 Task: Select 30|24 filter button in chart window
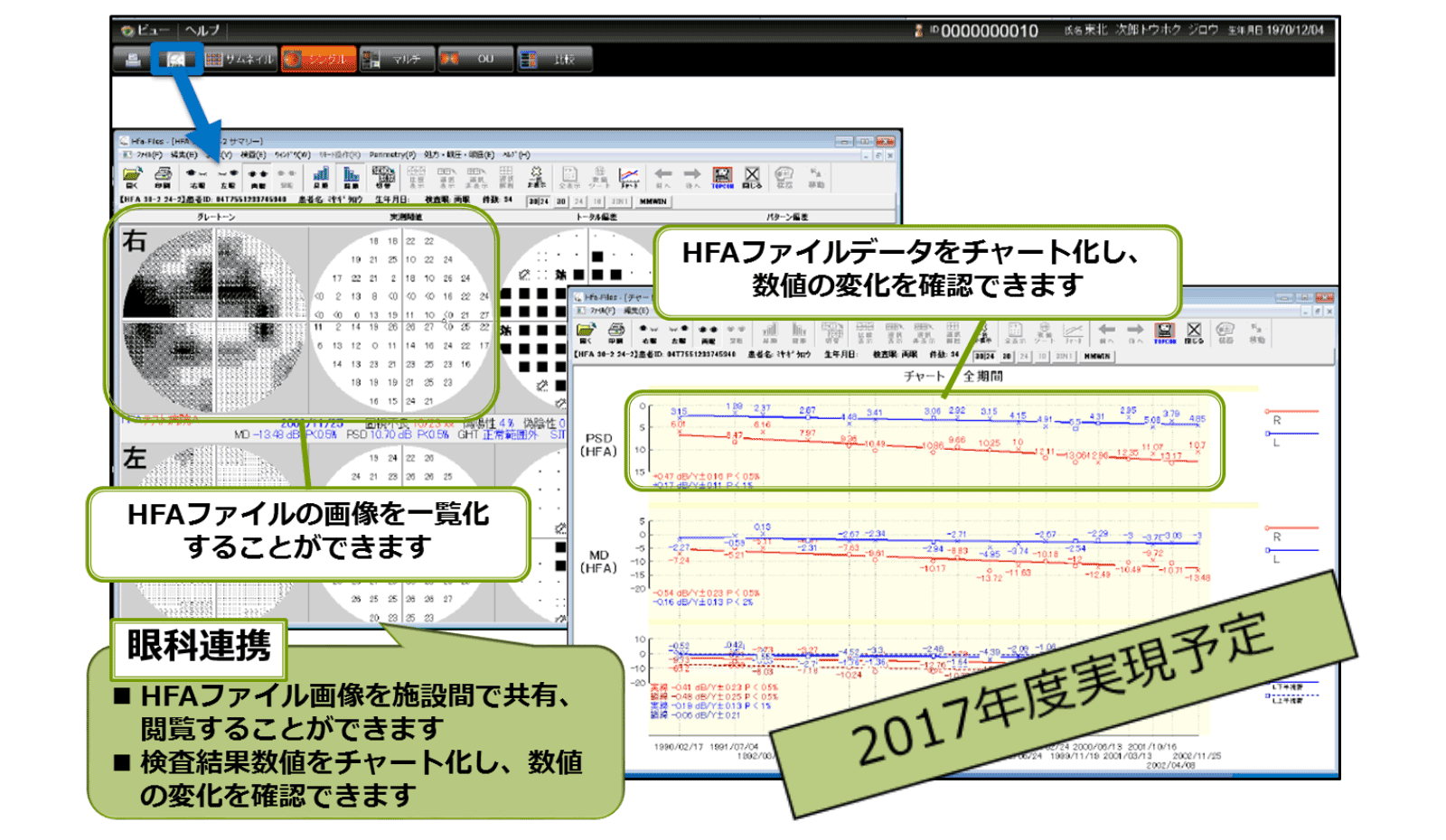(982, 356)
